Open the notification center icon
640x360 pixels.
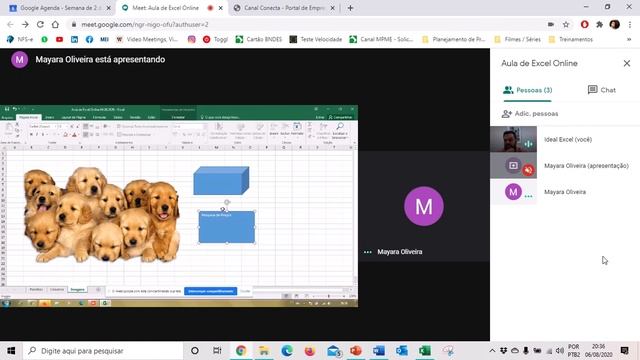point(624,351)
